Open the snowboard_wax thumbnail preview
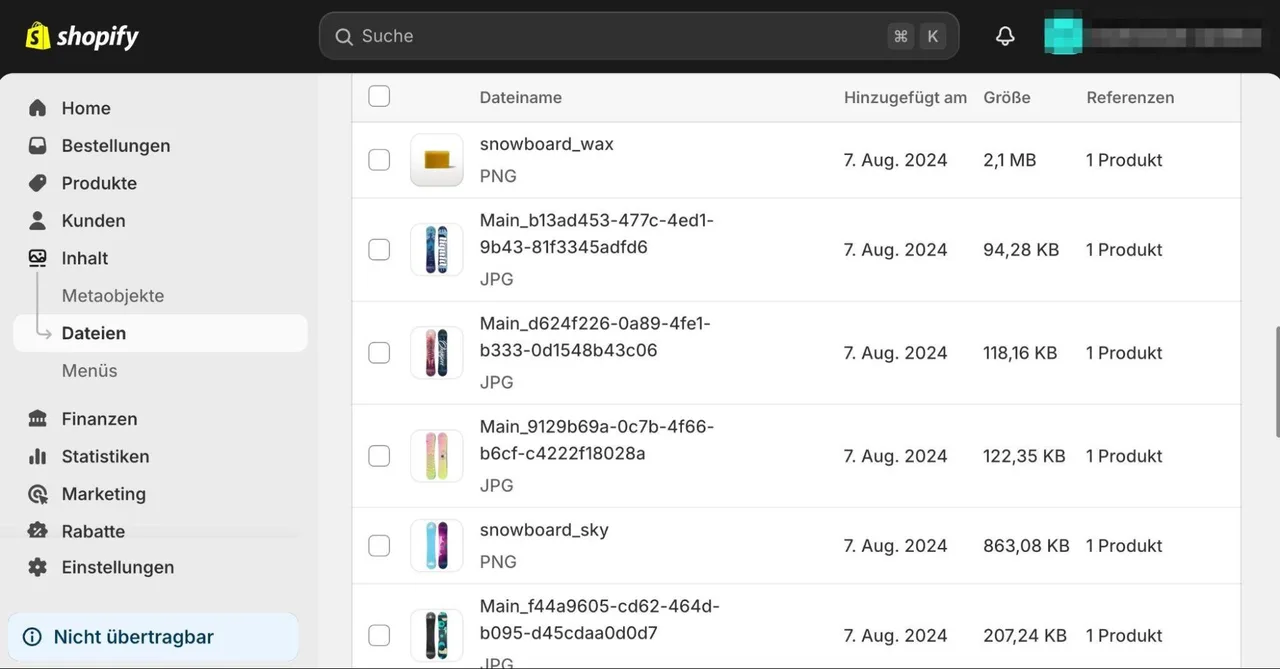1280x669 pixels. click(x=437, y=160)
